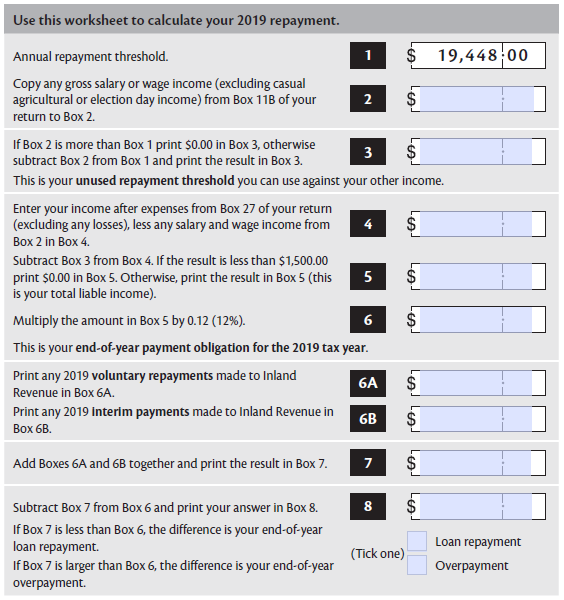Click the black number 5 box label

pyautogui.click(x=368, y=276)
